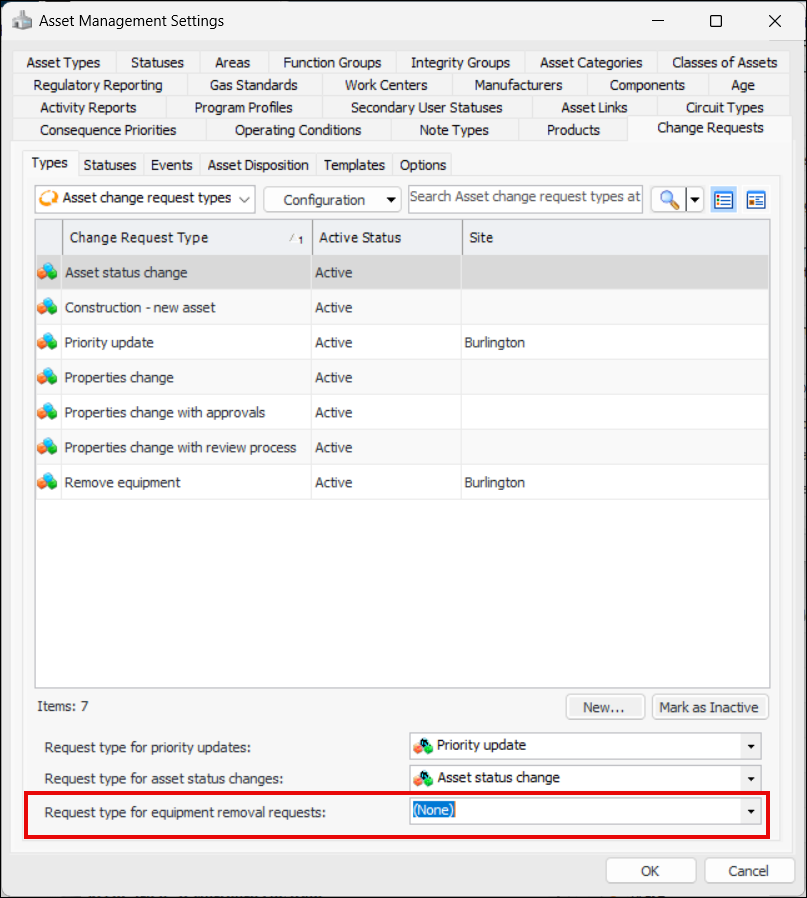Open the Program Profiles tab
The height and width of the screenshot is (898, 807).
(243, 107)
